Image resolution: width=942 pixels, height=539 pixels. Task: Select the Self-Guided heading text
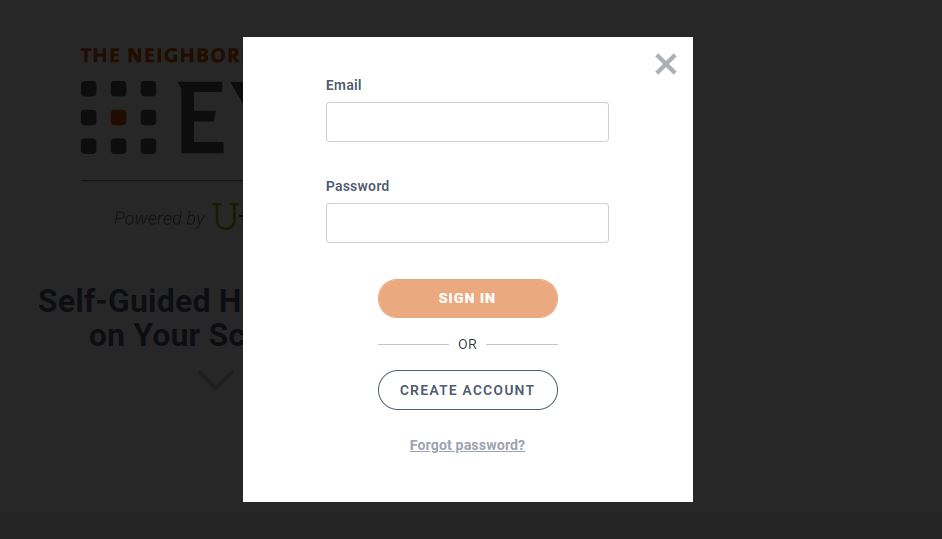click(x=139, y=301)
